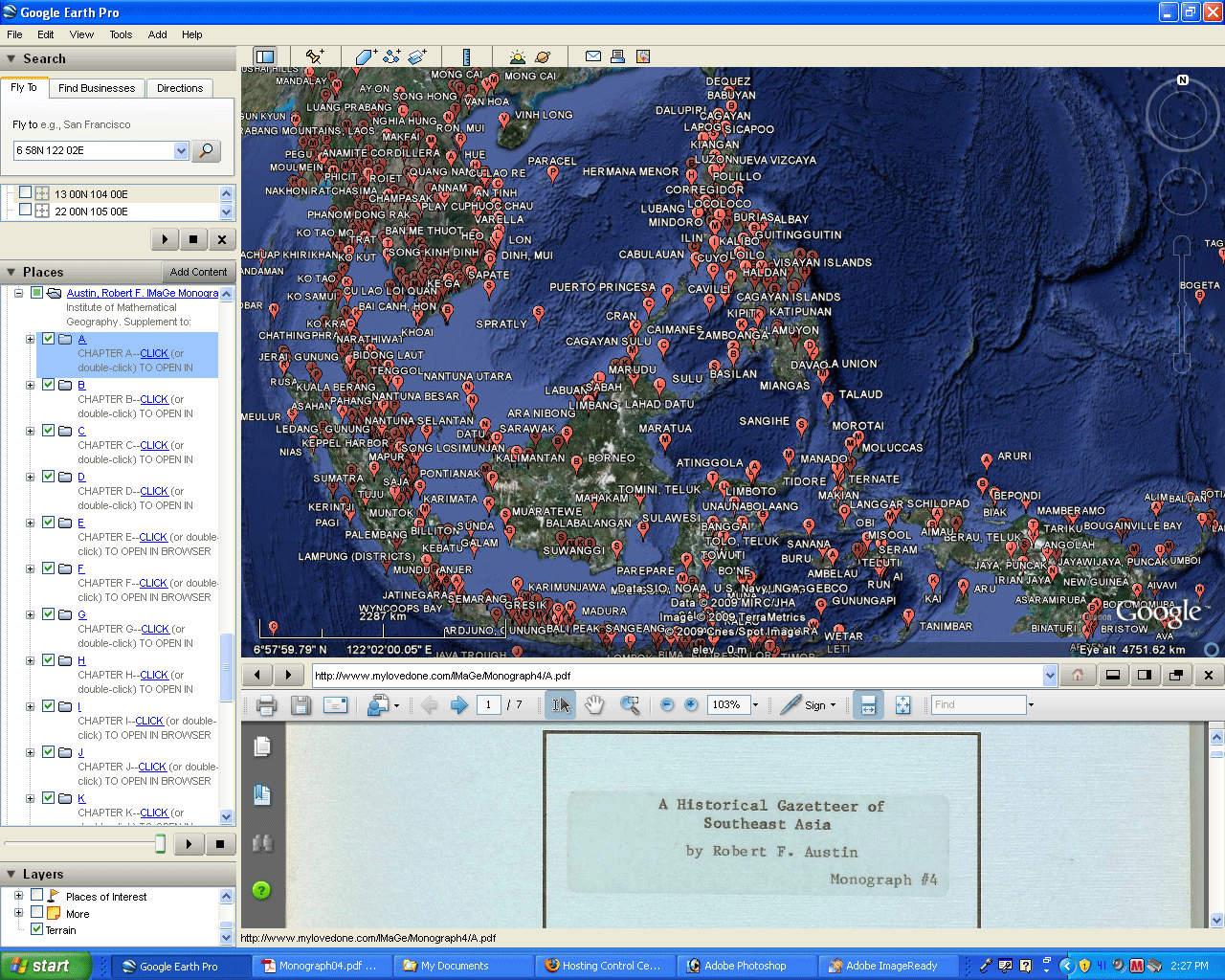Print the PDF document
The height and width of the screenshot is (980, 1225).
(x=266, y=705)
